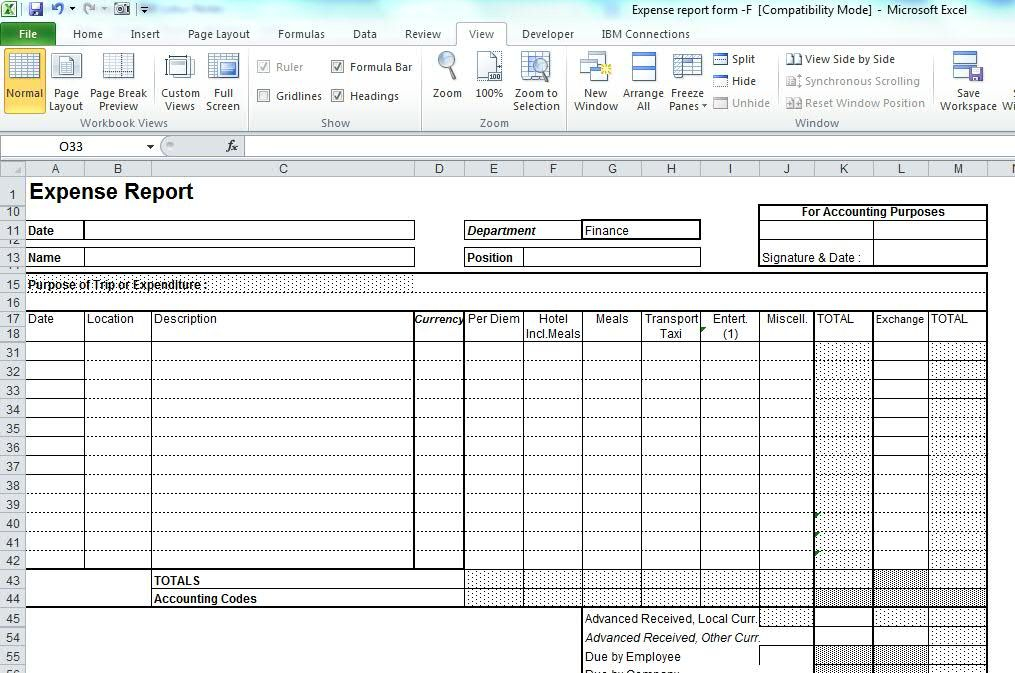Click the empty Date input cell
The width and height of the screenshot is (1015, 673).
click(249, 230)
